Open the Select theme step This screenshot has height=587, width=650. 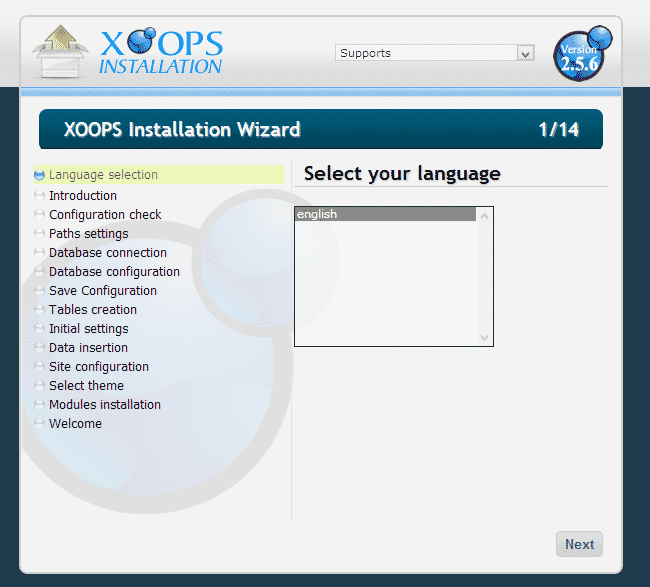87,386
